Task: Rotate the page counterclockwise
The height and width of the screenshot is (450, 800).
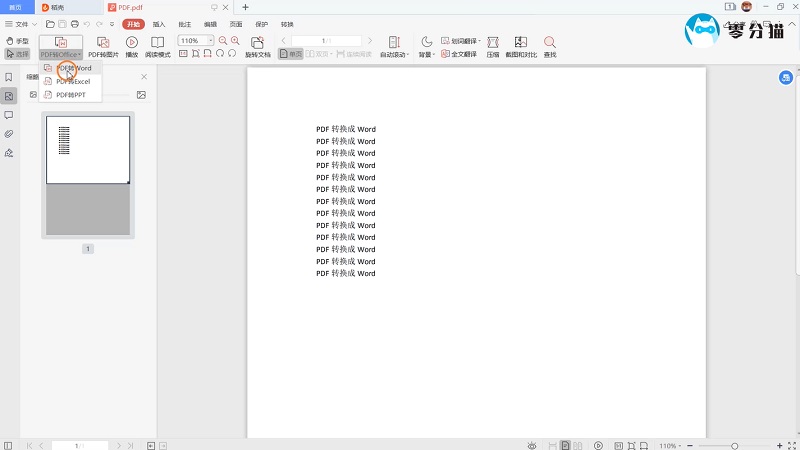Action: pos(232,54)
